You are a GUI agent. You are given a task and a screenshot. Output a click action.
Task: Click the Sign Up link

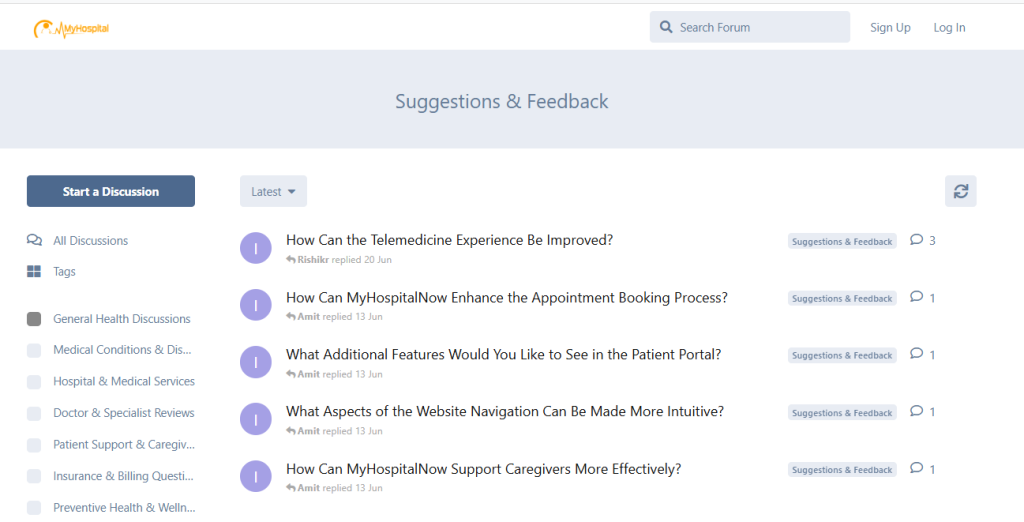tap(890, 28)
